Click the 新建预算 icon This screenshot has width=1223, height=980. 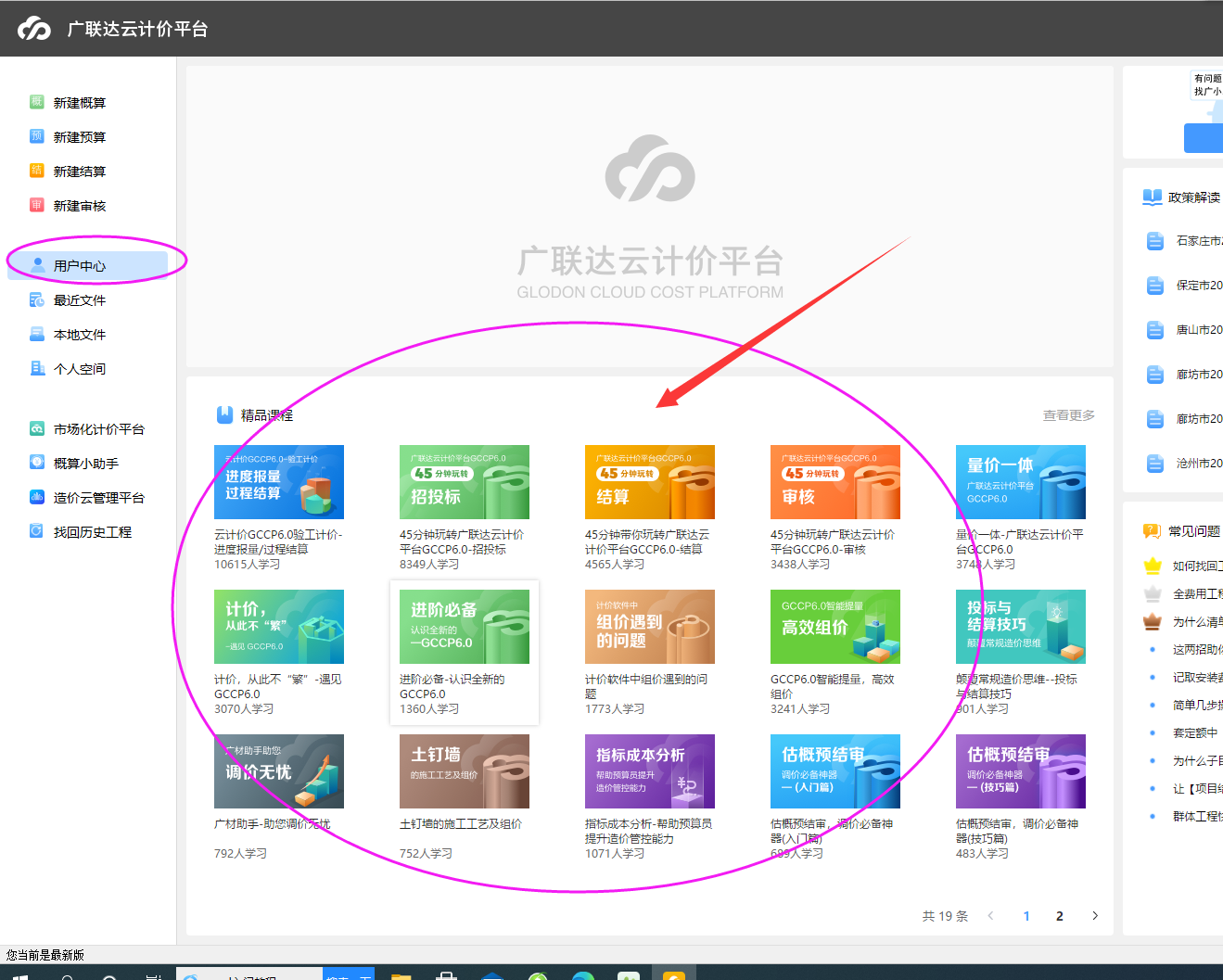37,136
